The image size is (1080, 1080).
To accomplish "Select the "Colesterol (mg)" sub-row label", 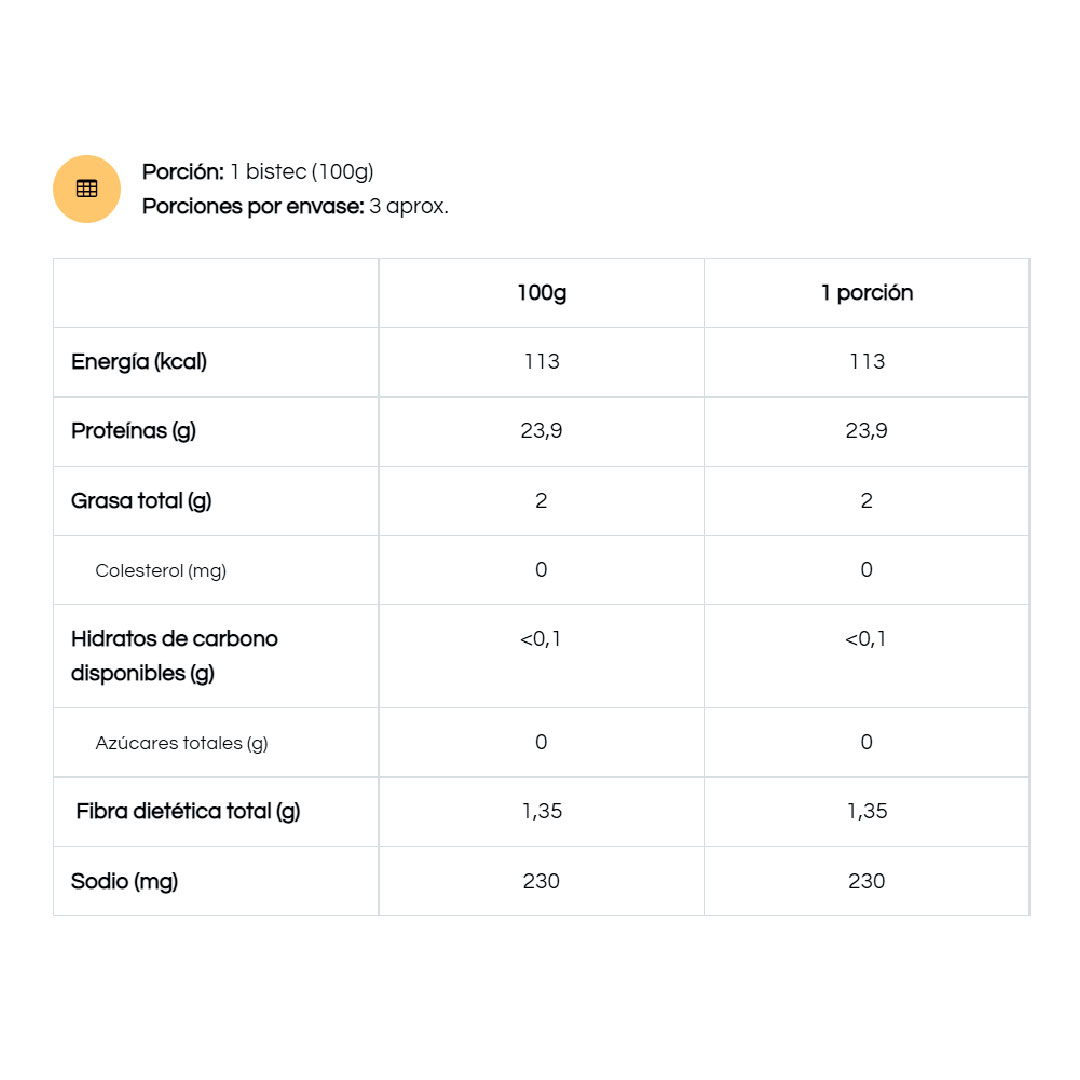I will coord(161,571).
